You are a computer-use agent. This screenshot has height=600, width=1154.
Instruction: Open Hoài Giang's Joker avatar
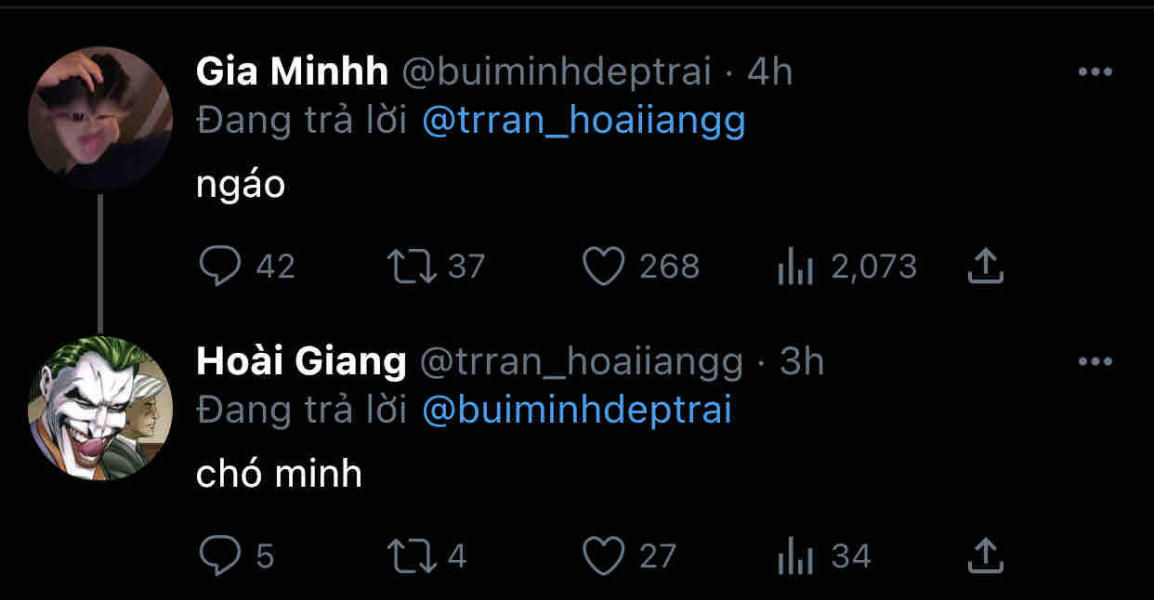(100, 407)
